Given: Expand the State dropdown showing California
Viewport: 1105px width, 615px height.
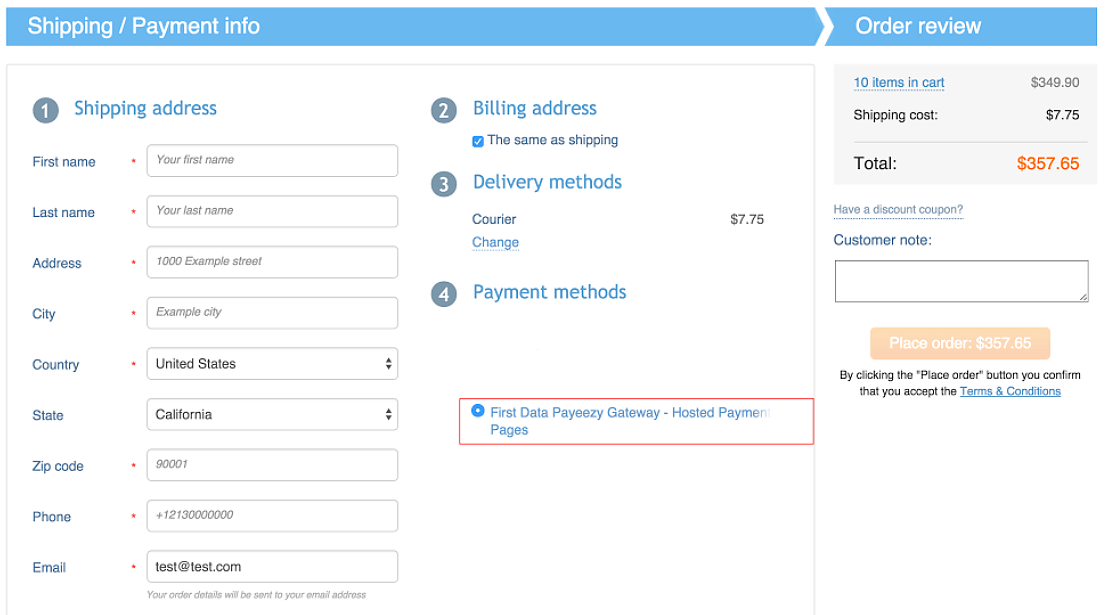Looking at the screenshot, I should (272, 414).
